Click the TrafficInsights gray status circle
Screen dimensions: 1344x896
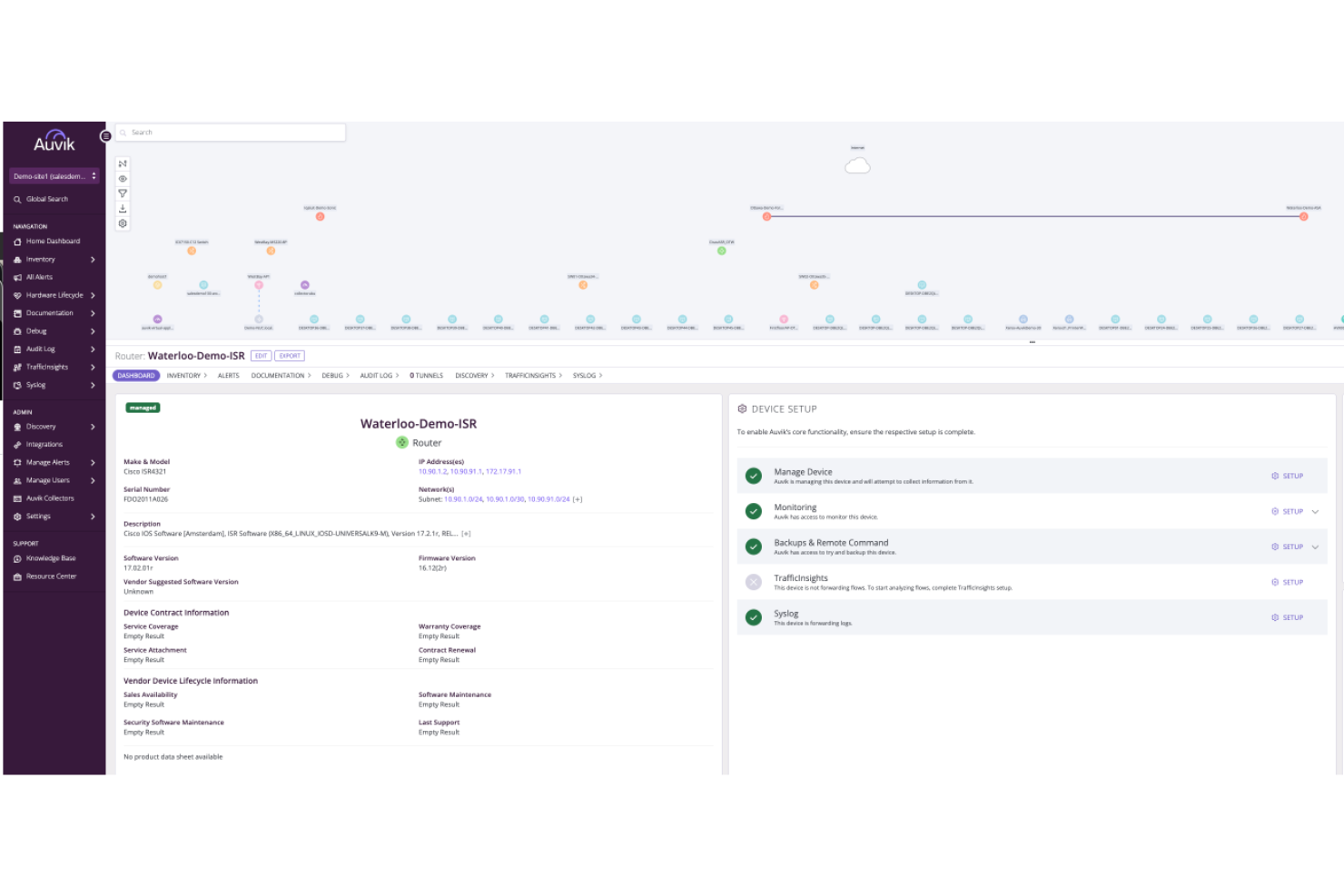point(753,582)
